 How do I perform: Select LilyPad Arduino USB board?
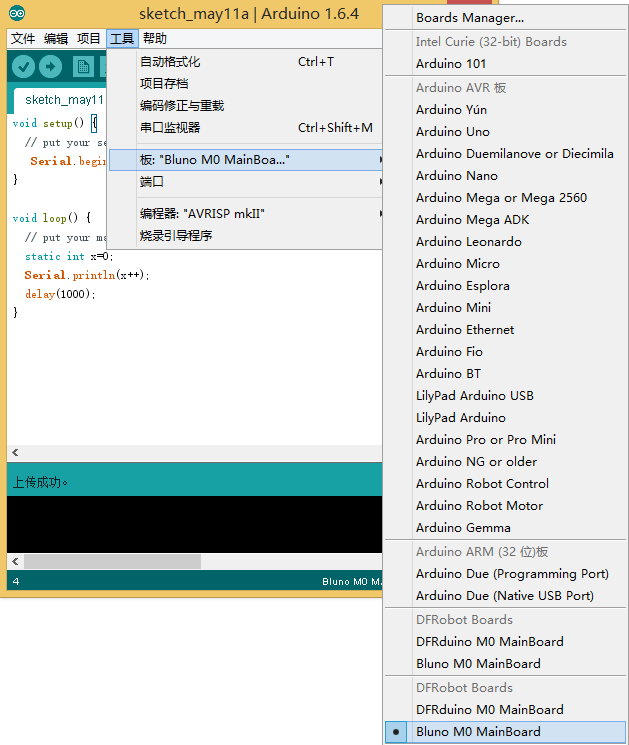click(505, 396)
